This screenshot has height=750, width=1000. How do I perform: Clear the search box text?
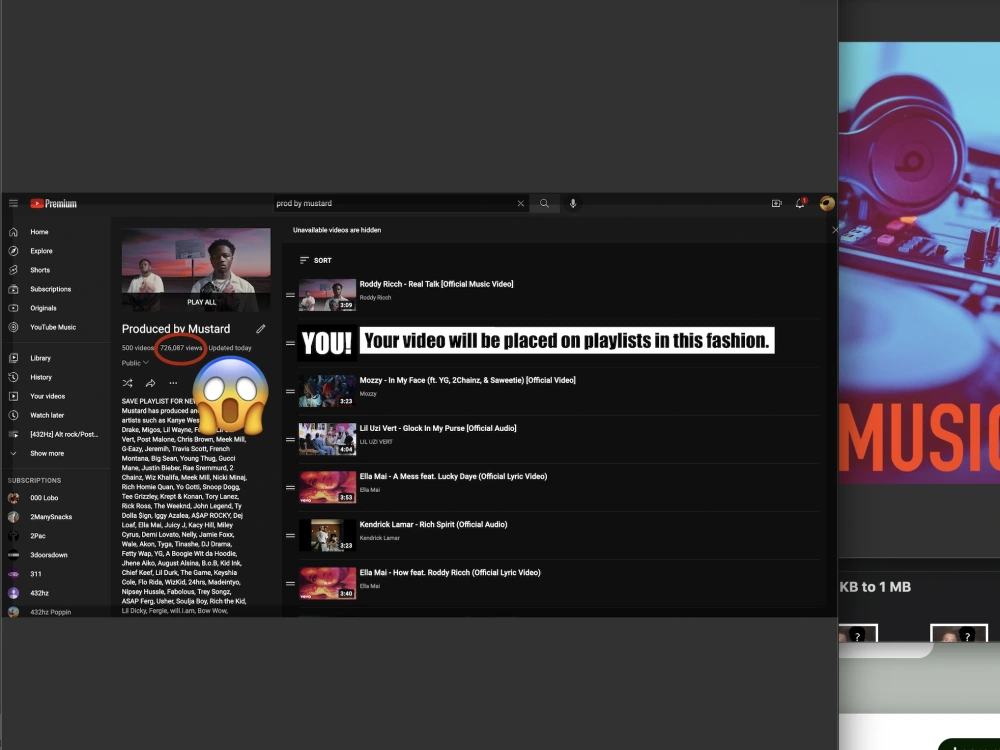520,203
